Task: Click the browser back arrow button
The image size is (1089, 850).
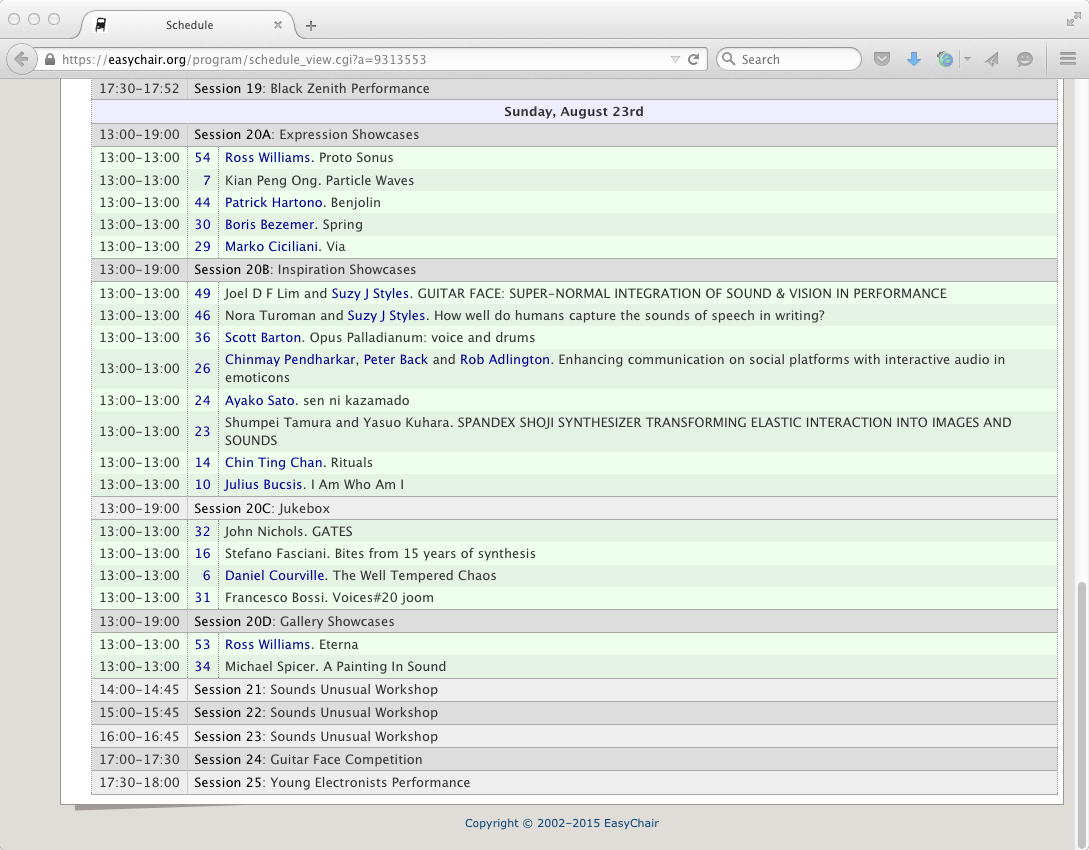Action: (x=22, y=59)
